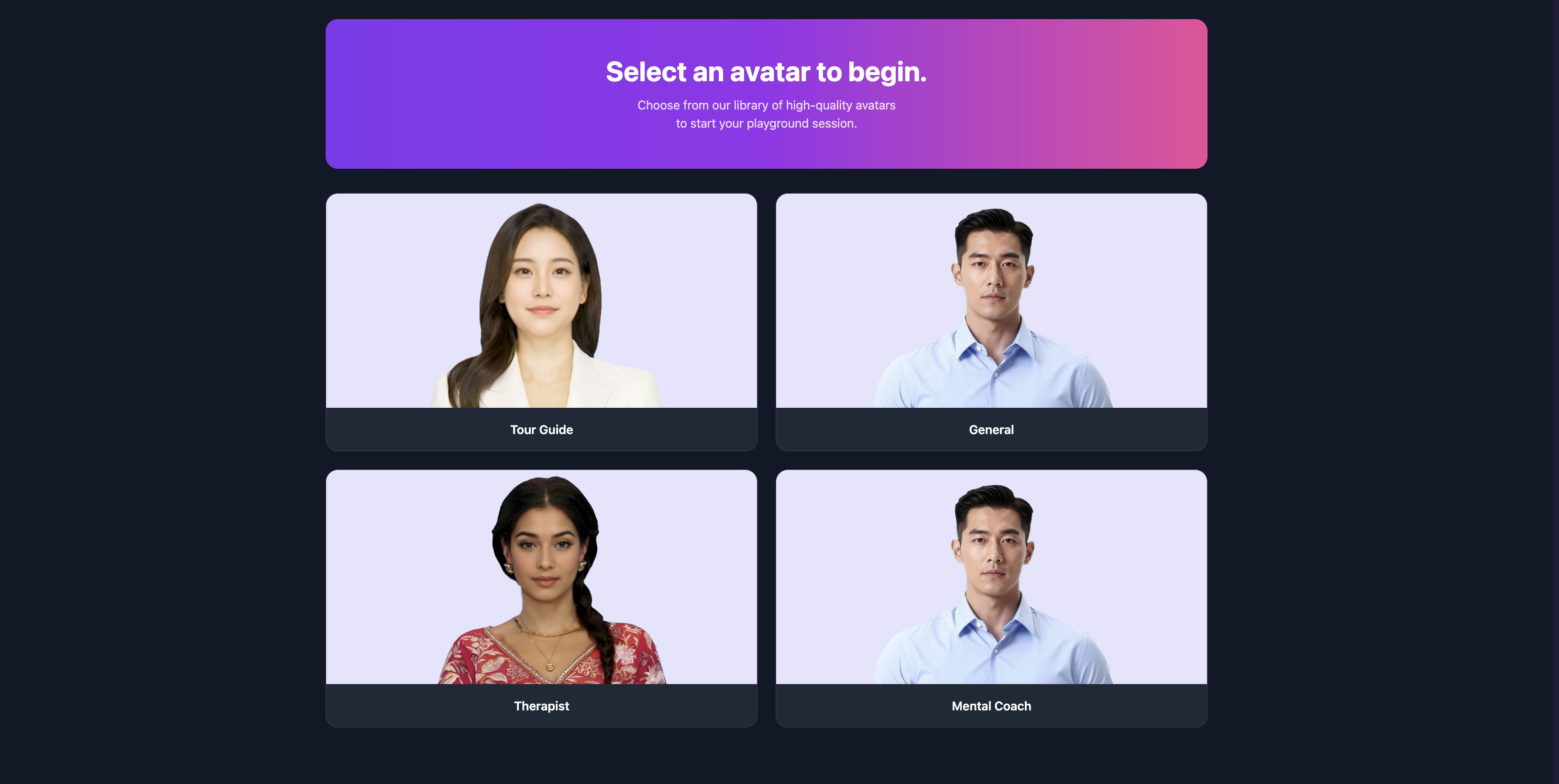Click the Tour Guide label
This screenshot has width=1559, height=784.
pos(541,429)
